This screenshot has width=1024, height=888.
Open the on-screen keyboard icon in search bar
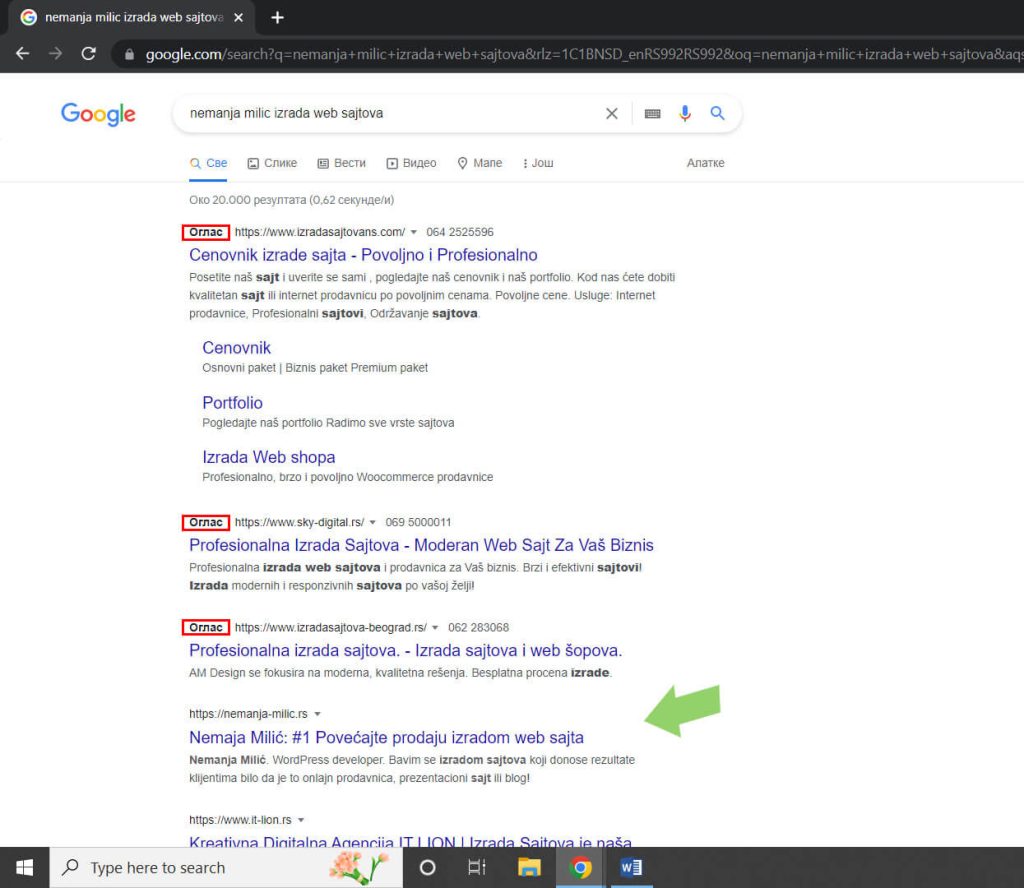[652, 113]
